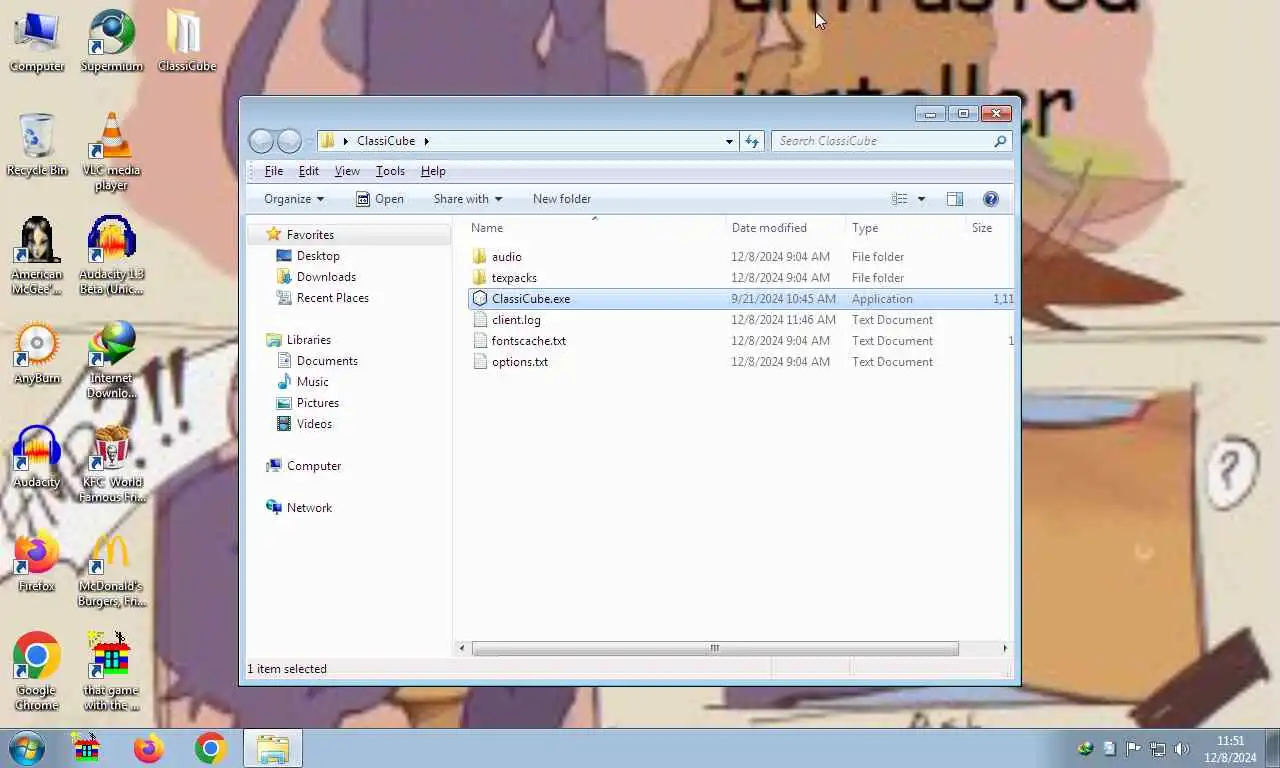Open Desktop in navigation pane
The width and height of the screenshot is (1280, 768).
[318, 256]
